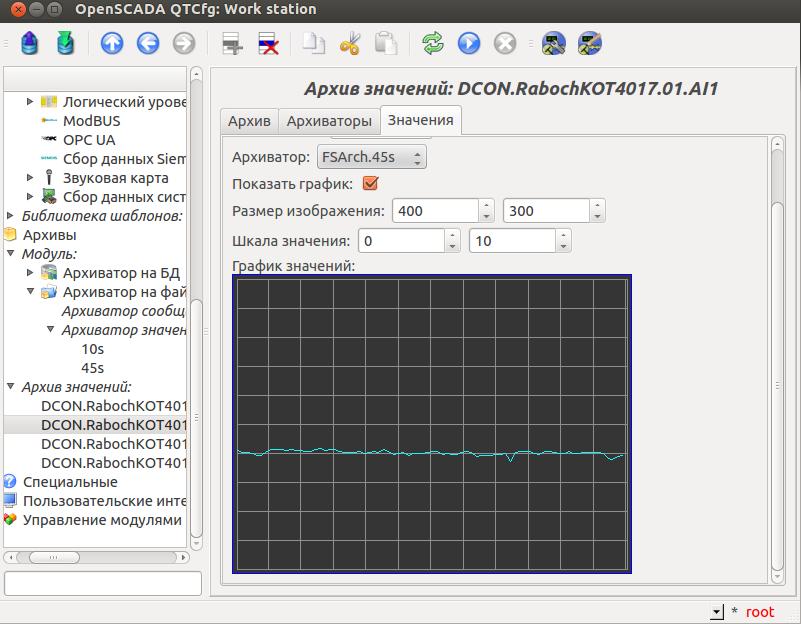The image size is (801, 624).
Task: Switch to the Архив tab
Action: point(249,121)
